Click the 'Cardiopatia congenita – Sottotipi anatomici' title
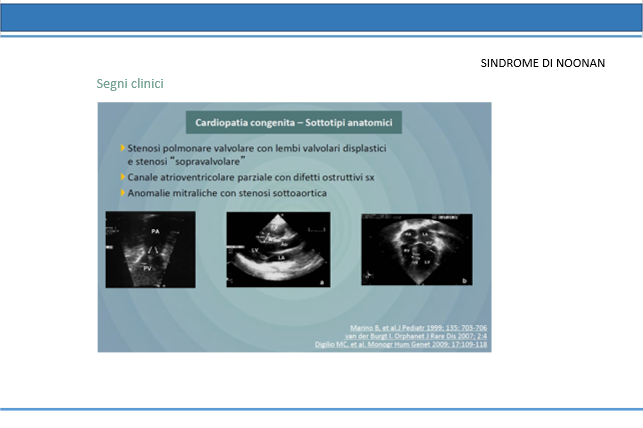643x428 pixels. tap(294, 123)
